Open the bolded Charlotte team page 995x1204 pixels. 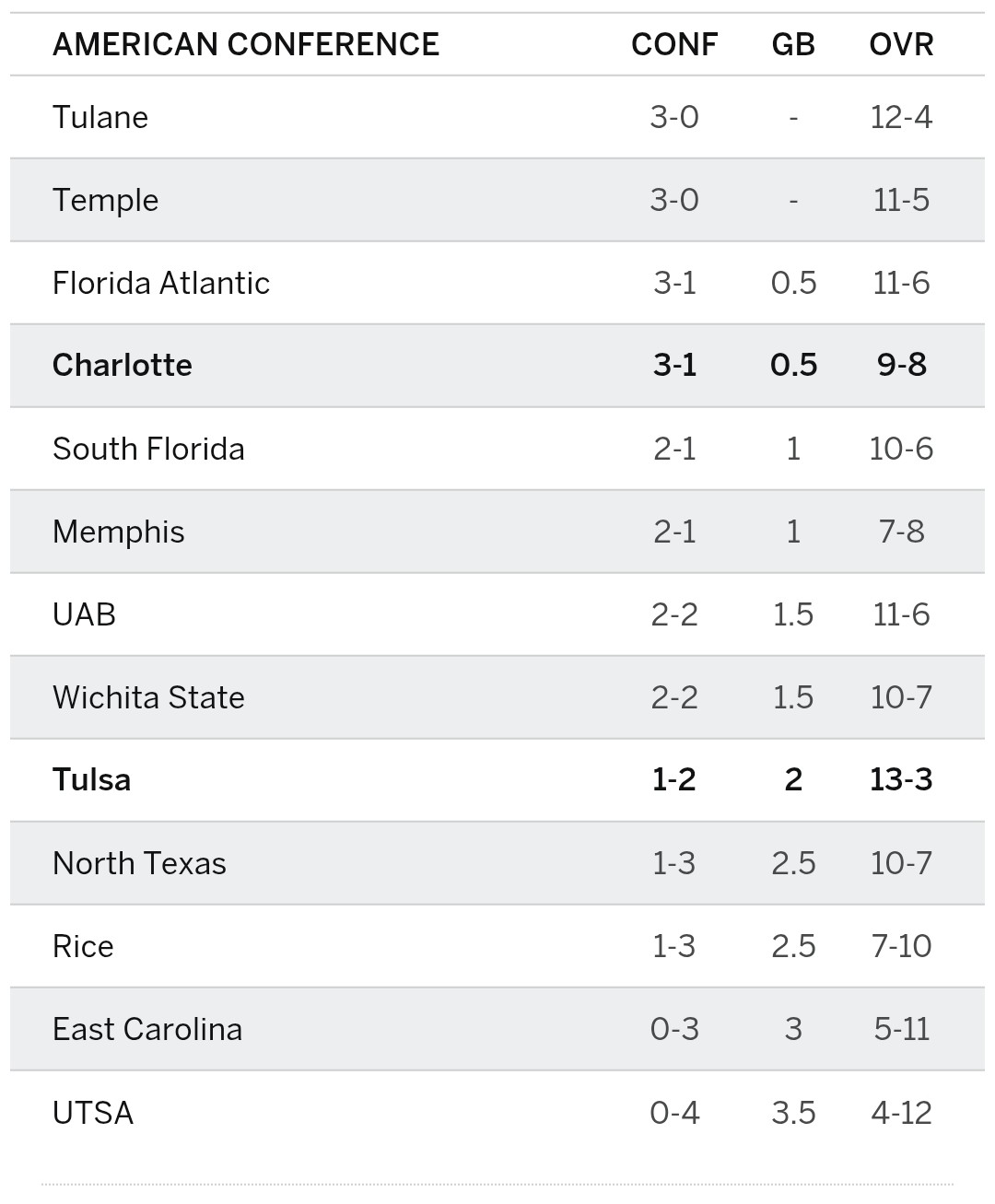[x=123, y=365]
